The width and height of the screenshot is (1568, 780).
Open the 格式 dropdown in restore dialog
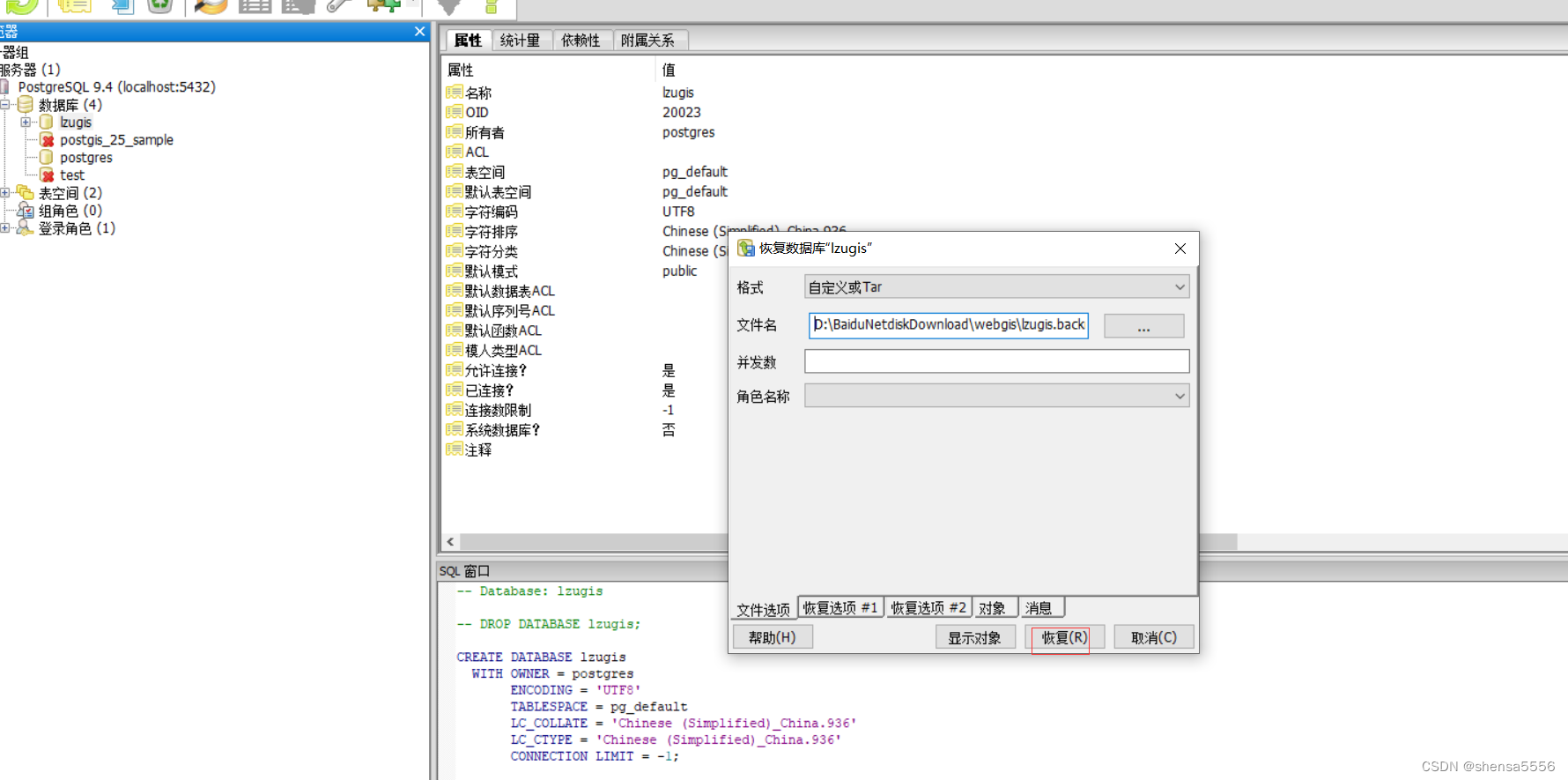[x=996, y=286]
